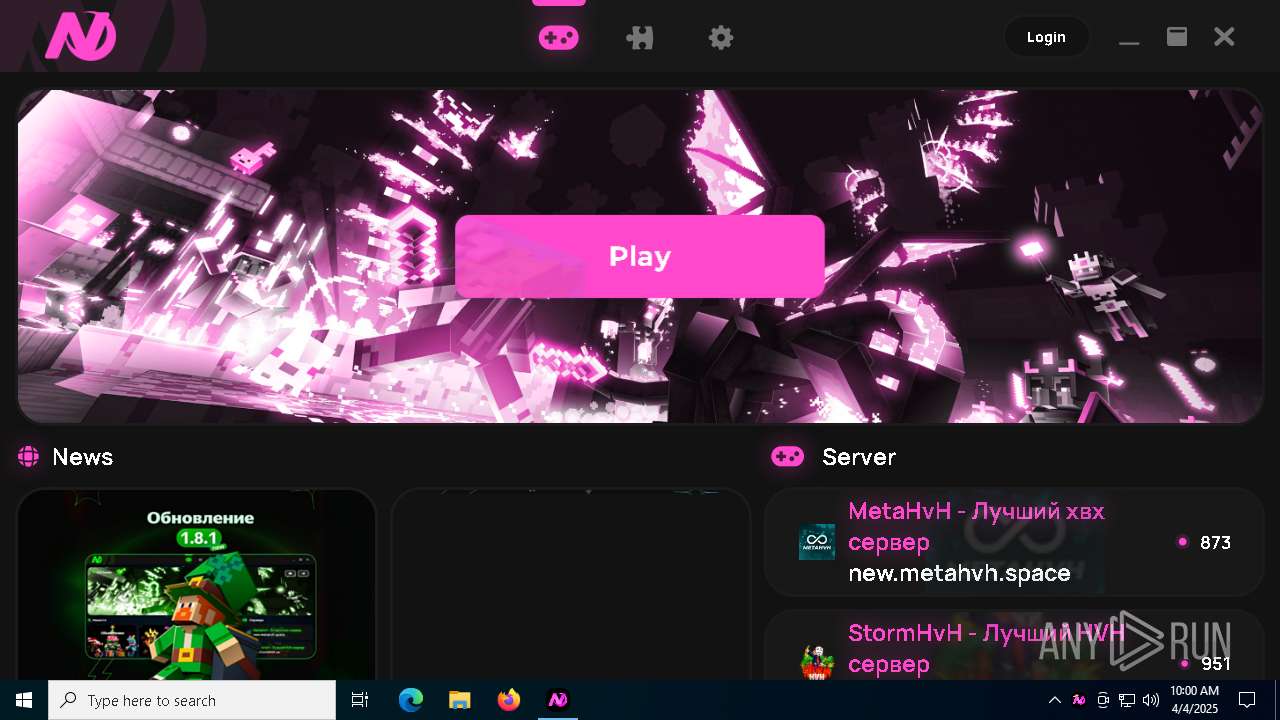Launch Microsoft Edge from taskbar
Image resolution: width=1280 pixels, height=720 pixels.
coord(411,700)
